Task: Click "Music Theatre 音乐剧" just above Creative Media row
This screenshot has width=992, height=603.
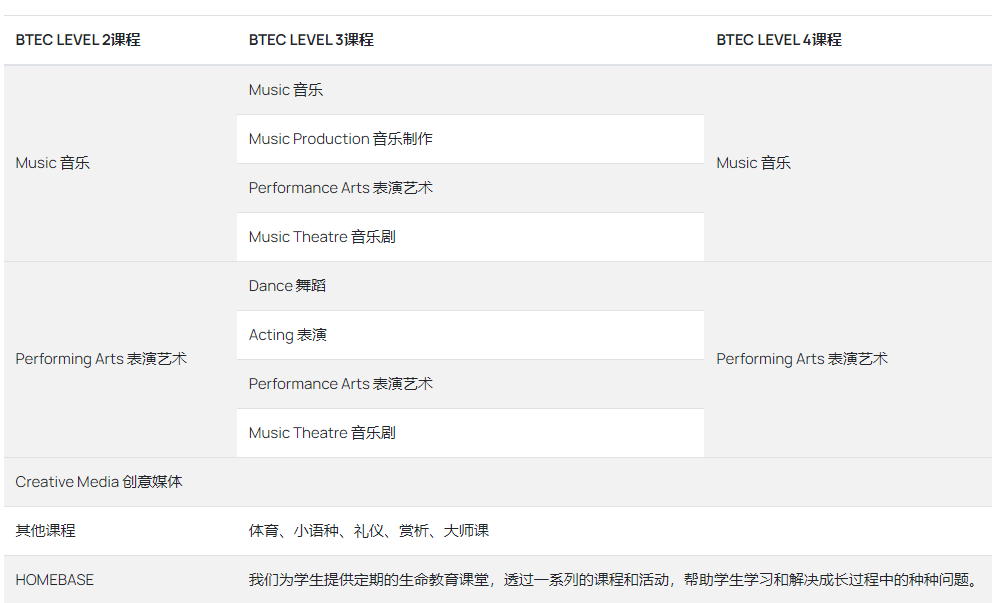Action: coord(322,433)
